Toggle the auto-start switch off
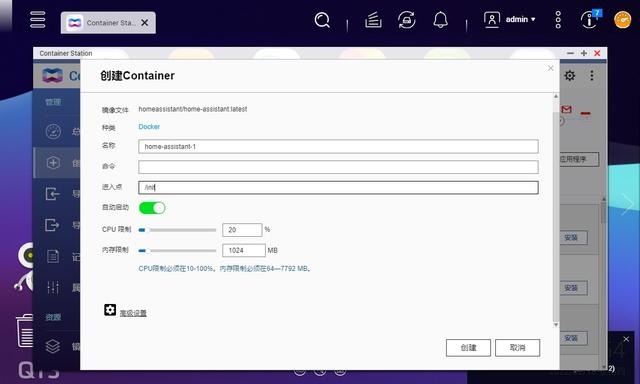Screen dimensions: 640x384 (152, 208)
